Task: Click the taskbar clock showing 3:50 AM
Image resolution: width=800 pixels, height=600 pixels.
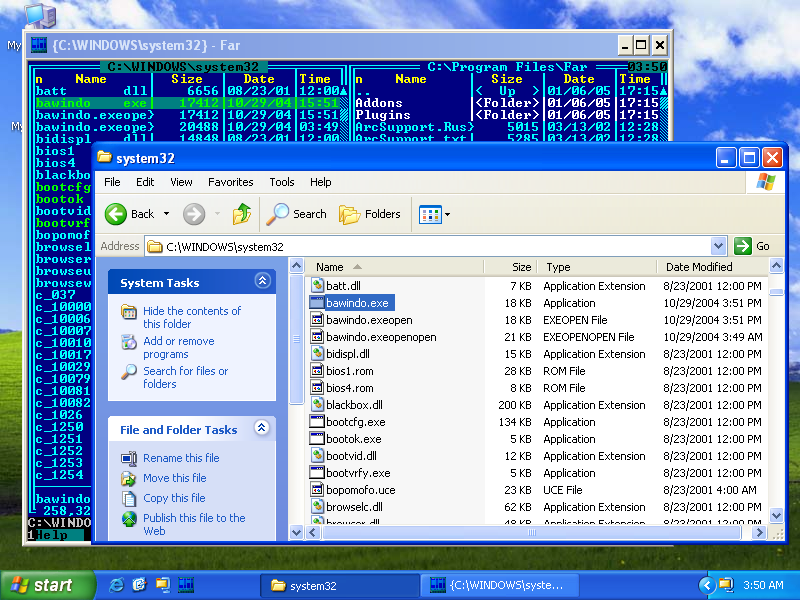Action: click(763, 585)
